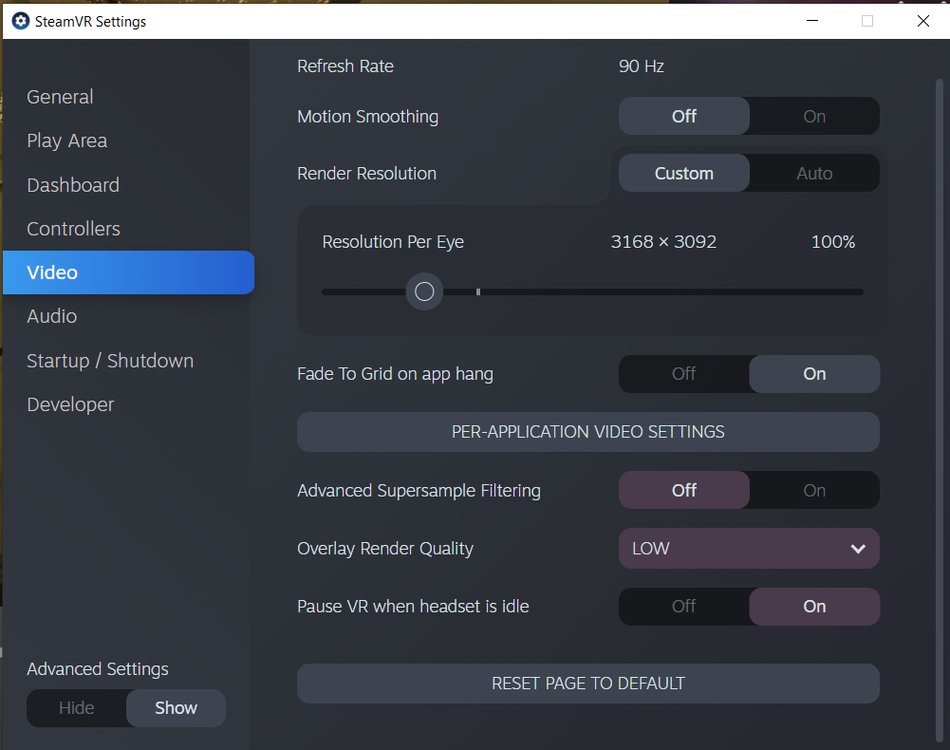Reset the Video page to default
Image resolution: width=950 pixels, height=750 pixels.
tap(588, 683)
